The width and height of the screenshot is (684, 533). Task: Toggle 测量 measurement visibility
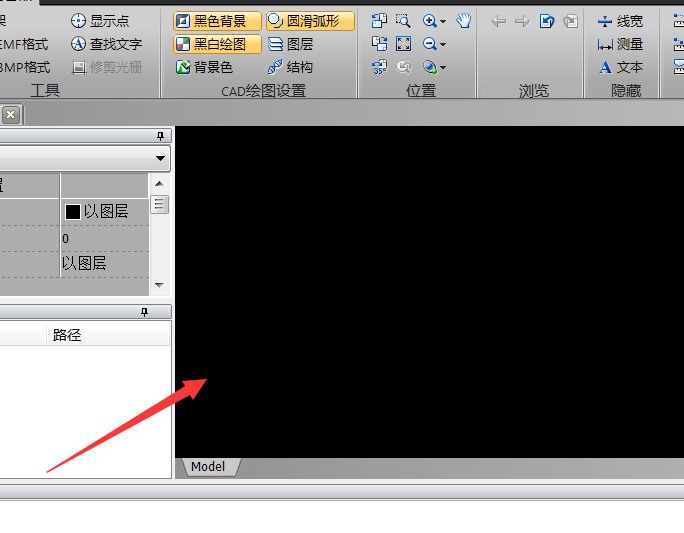tap(620, 44)
